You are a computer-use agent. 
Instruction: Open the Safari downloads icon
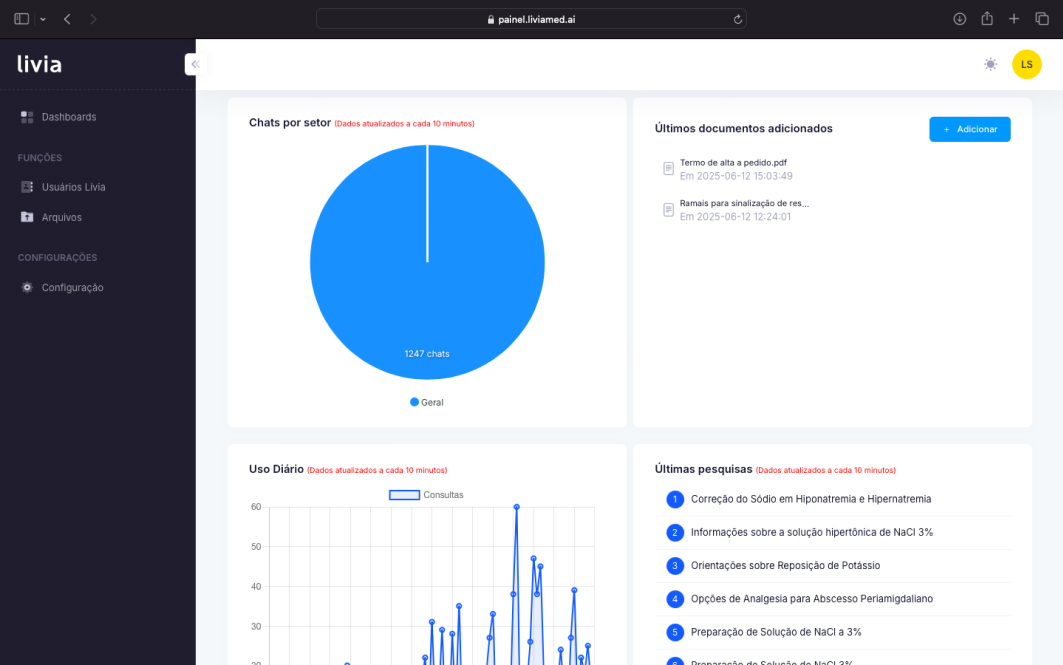[x=959, y=19]
